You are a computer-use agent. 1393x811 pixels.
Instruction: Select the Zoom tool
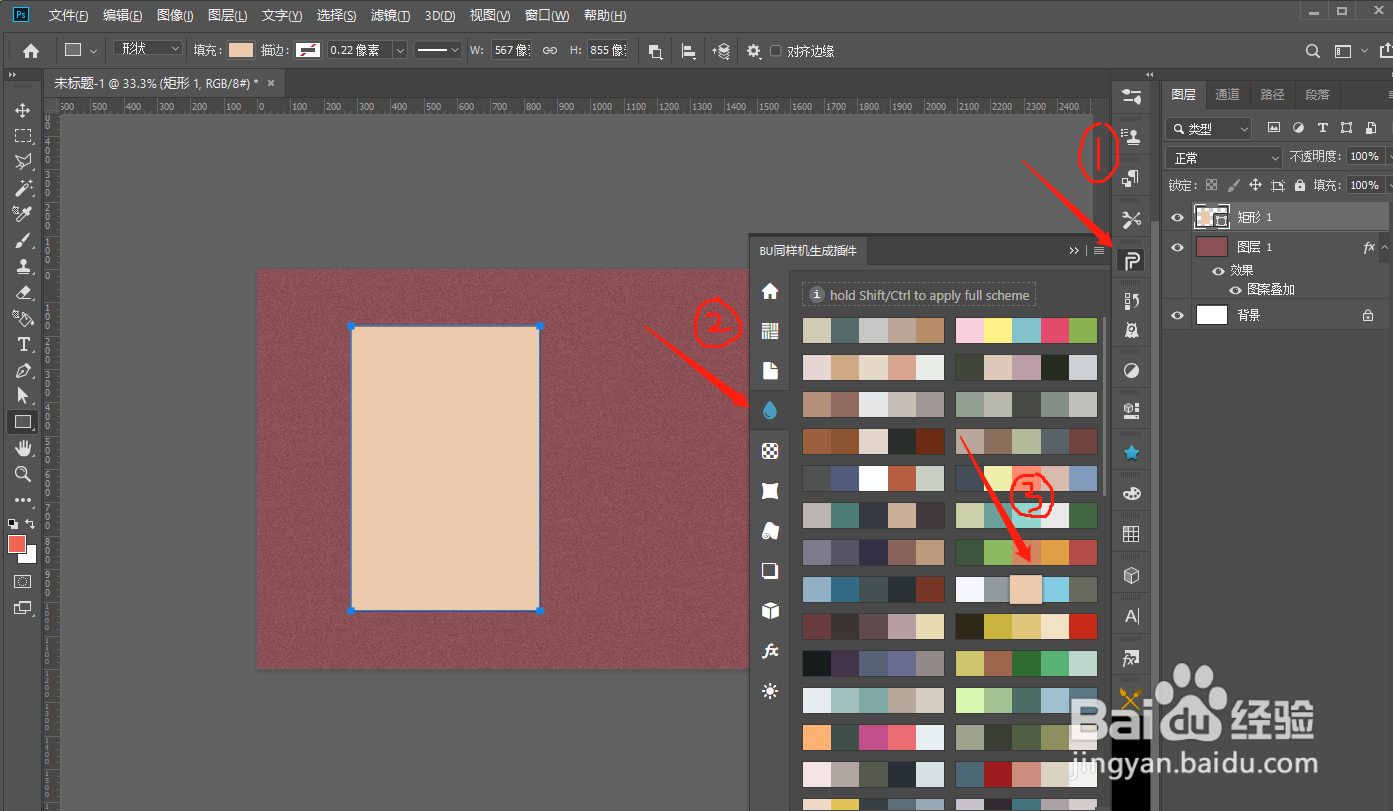pos(22,474)
